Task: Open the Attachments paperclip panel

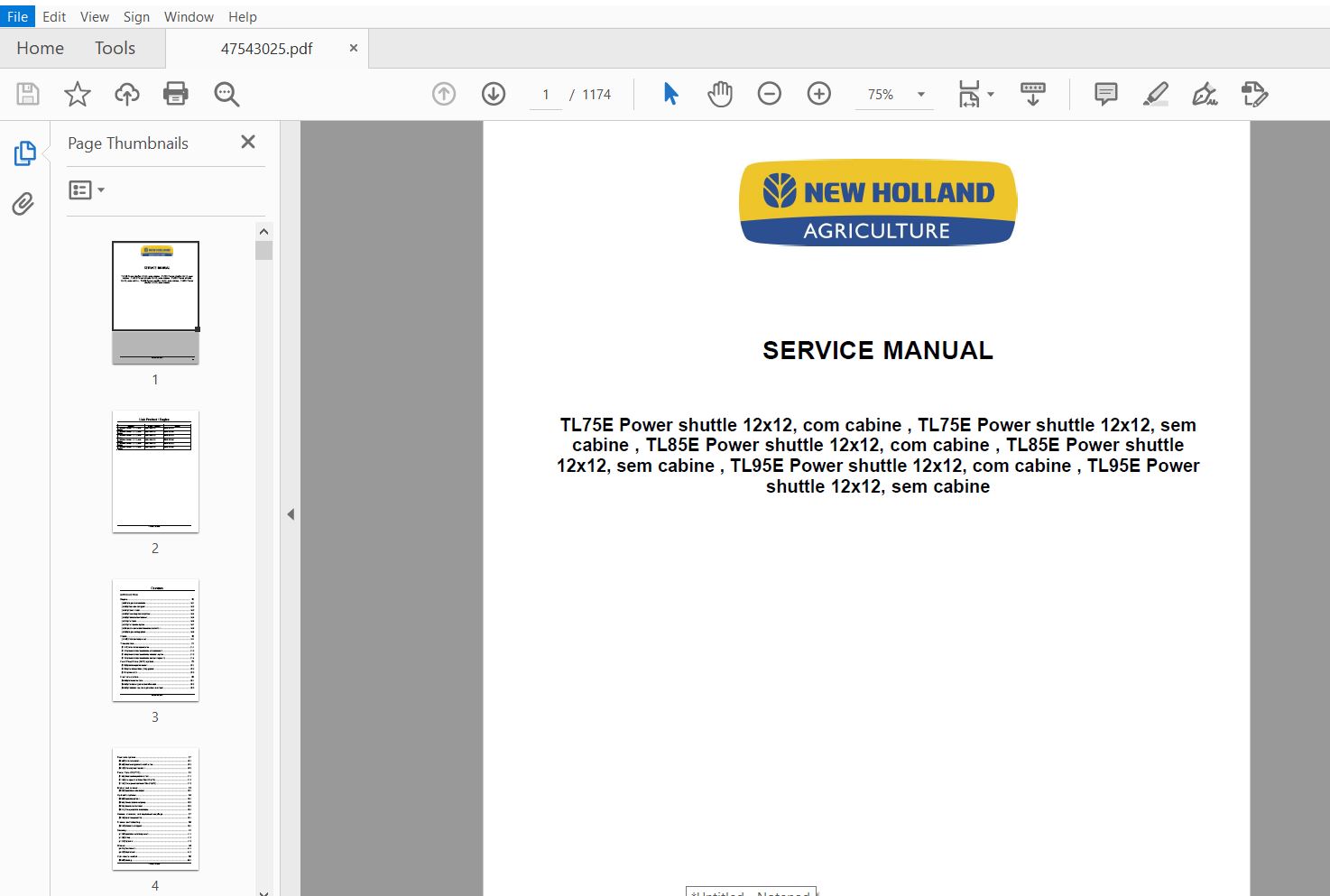Action: coord(23,204)
